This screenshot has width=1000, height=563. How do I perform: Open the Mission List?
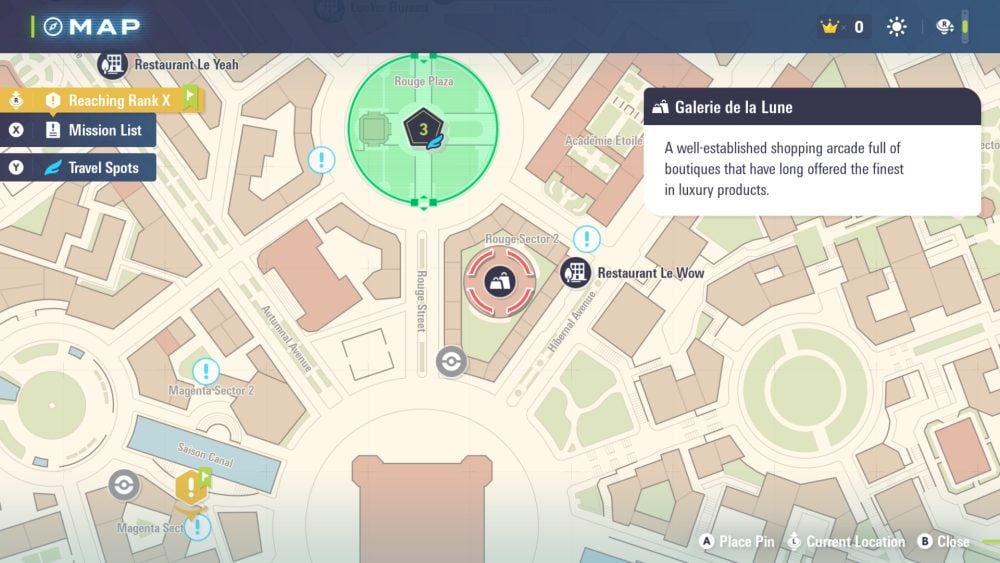(94, 130)
